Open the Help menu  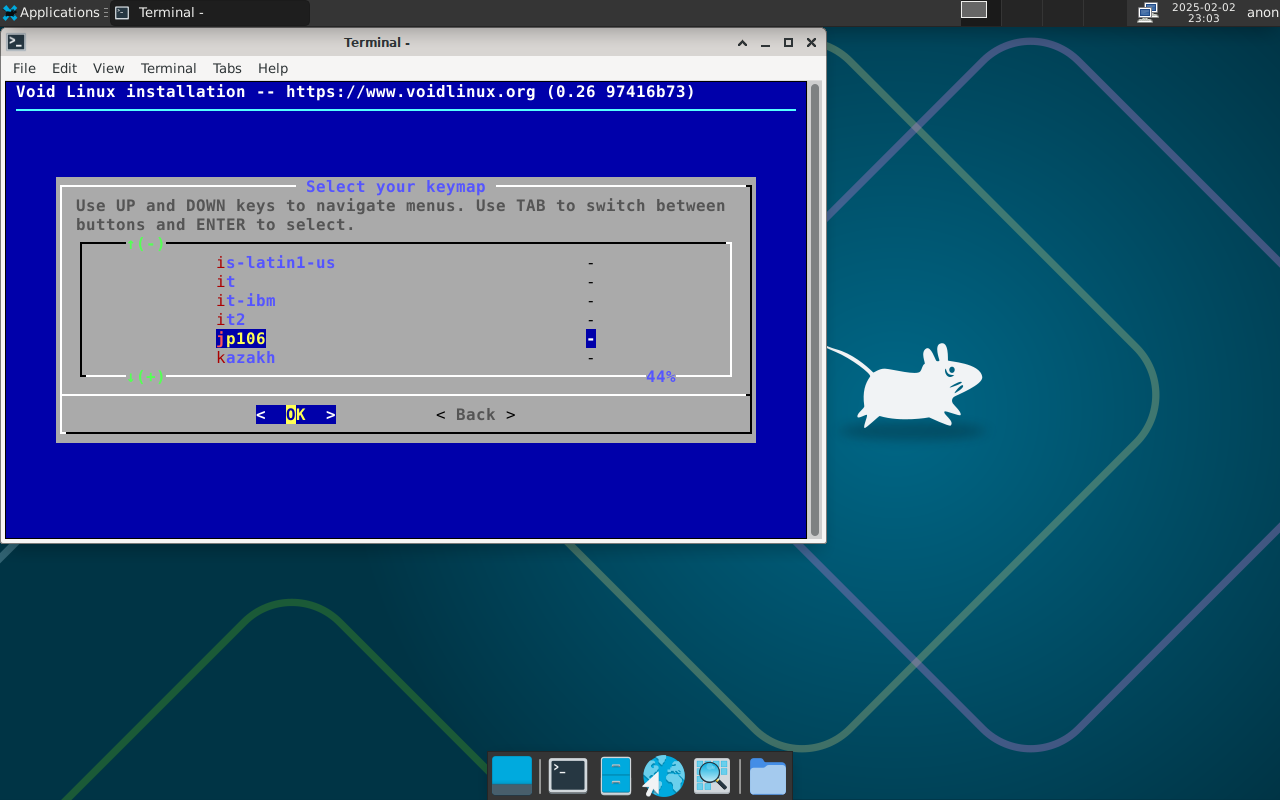[x=273, y=68]
